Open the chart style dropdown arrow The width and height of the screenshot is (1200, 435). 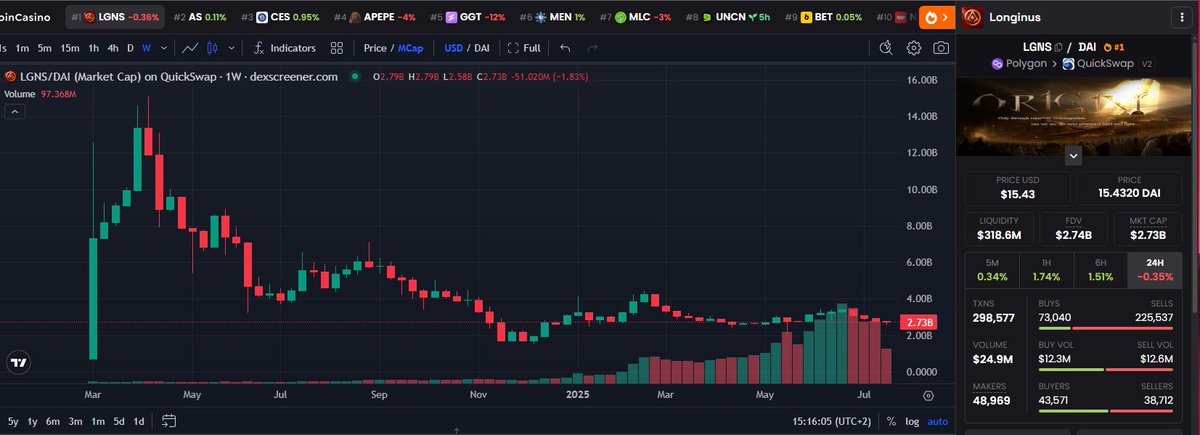[233, 48]
